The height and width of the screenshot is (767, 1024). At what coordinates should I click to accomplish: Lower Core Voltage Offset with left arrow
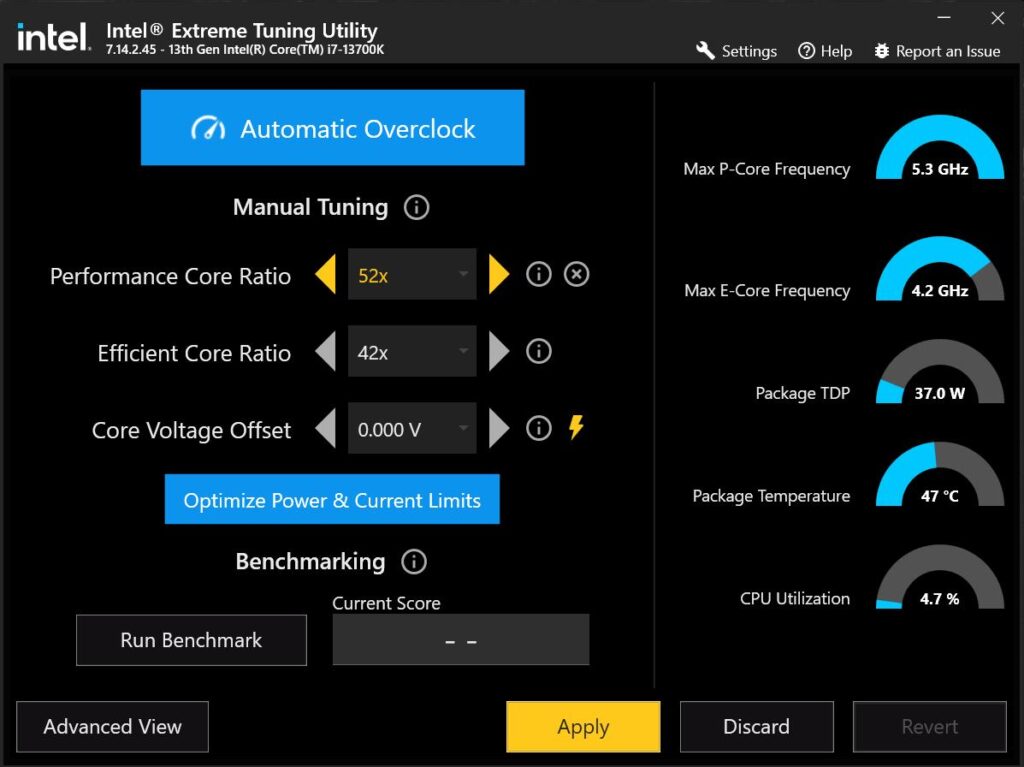pyautogui.click(x=325, y=429)
